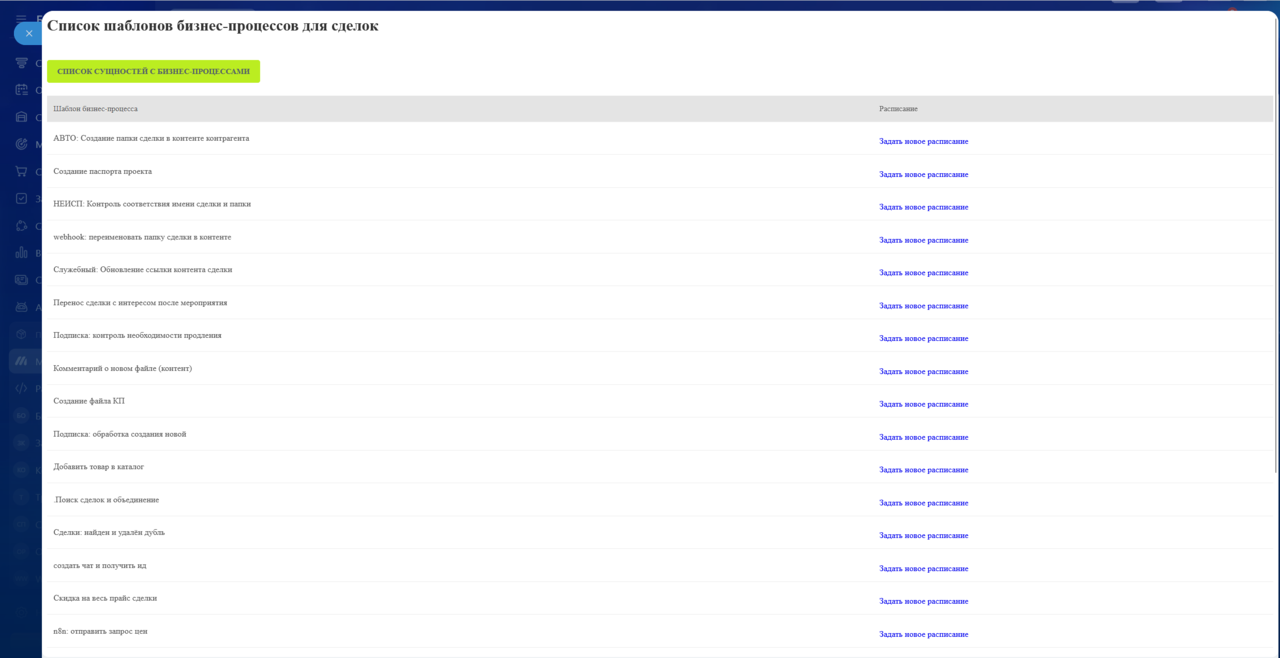This screenshot has height=658, width=1280.
Task: Set new schedule for "создать чат и получить ид"
Action: [x=923, y=568]
